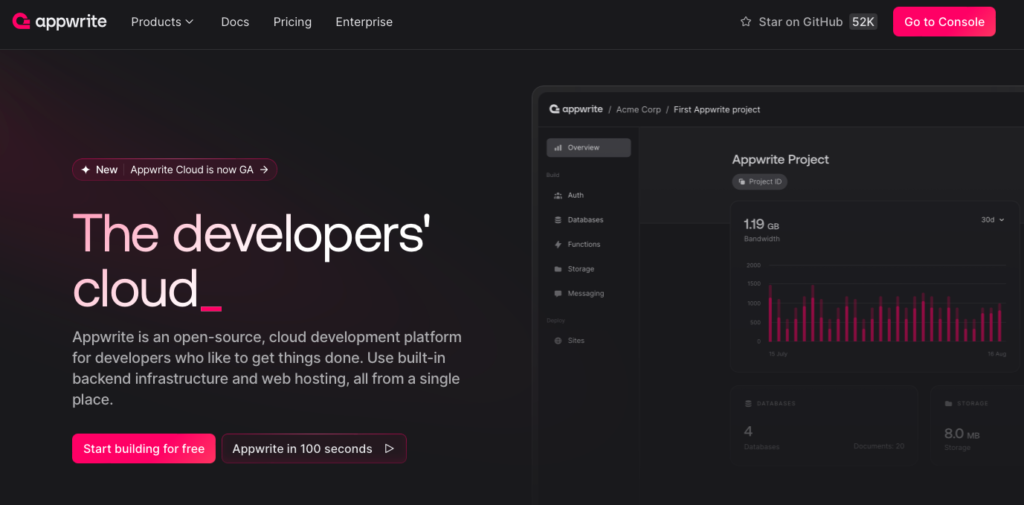Click the play icon in the 100 seconds button
This screenshot has height=505, width=1024.
(389, 449)
